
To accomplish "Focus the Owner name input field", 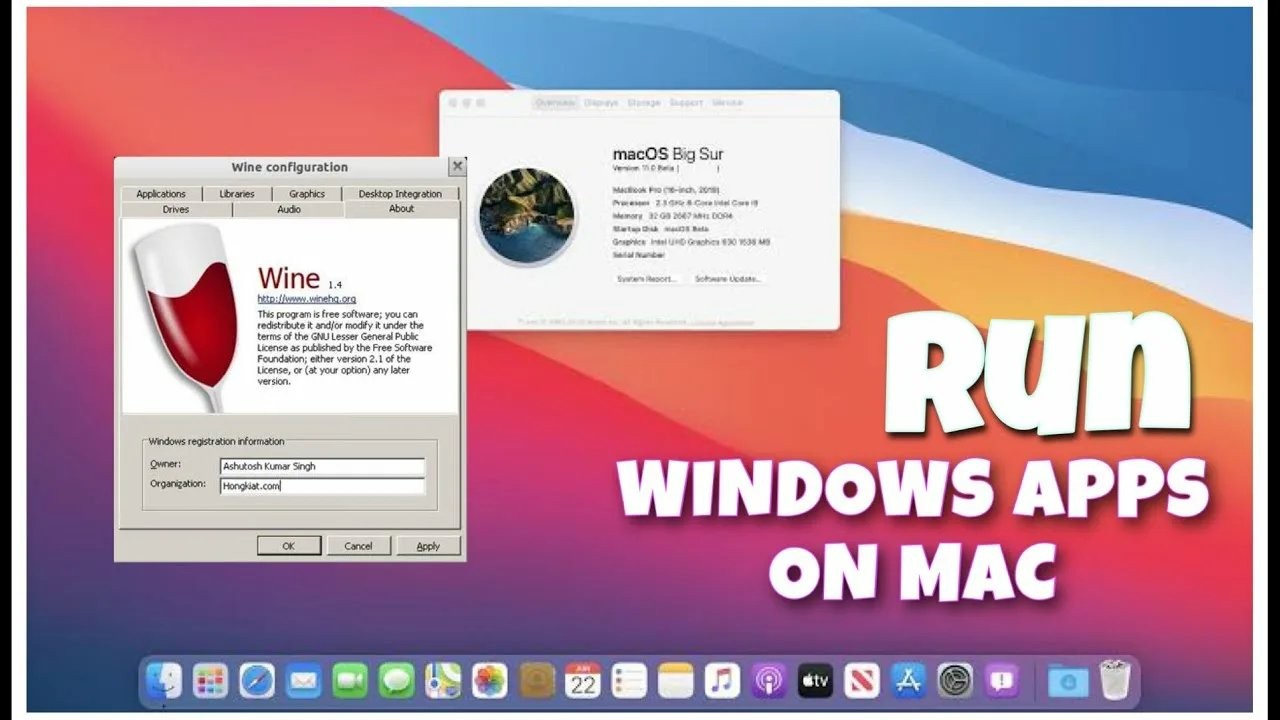I will pyautogui.click(x=322, y=466).
